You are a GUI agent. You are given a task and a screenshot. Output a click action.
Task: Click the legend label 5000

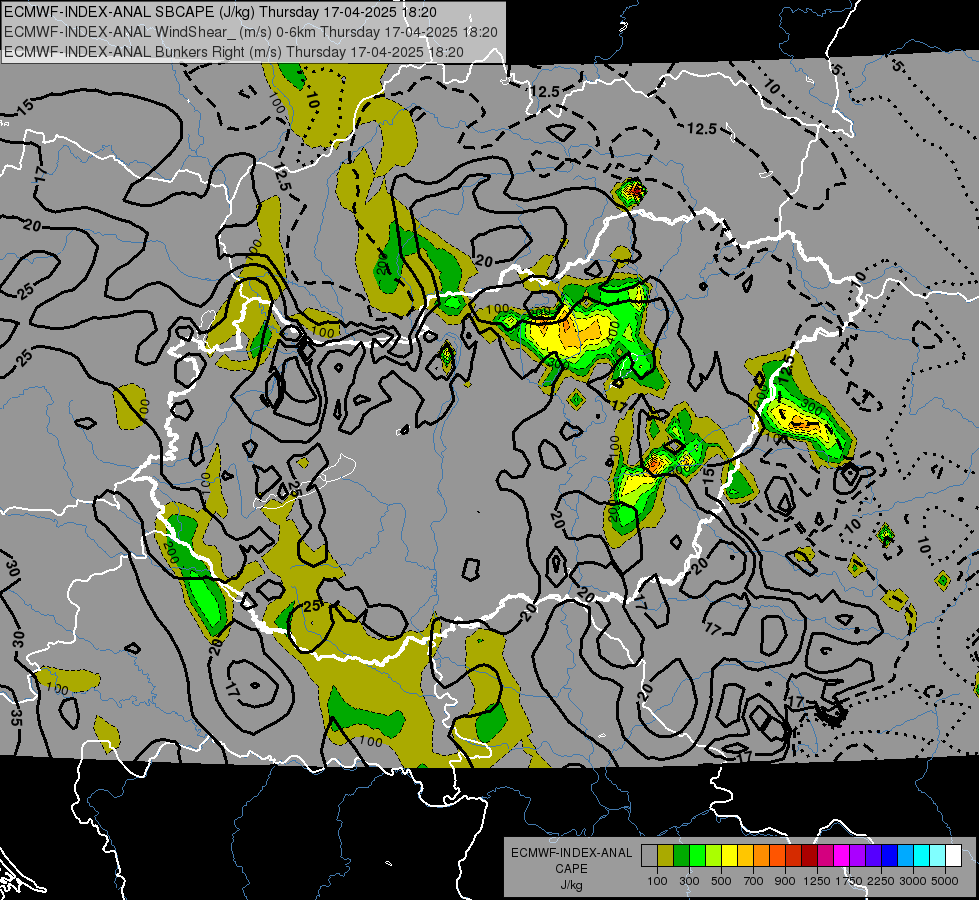[945, 881]
